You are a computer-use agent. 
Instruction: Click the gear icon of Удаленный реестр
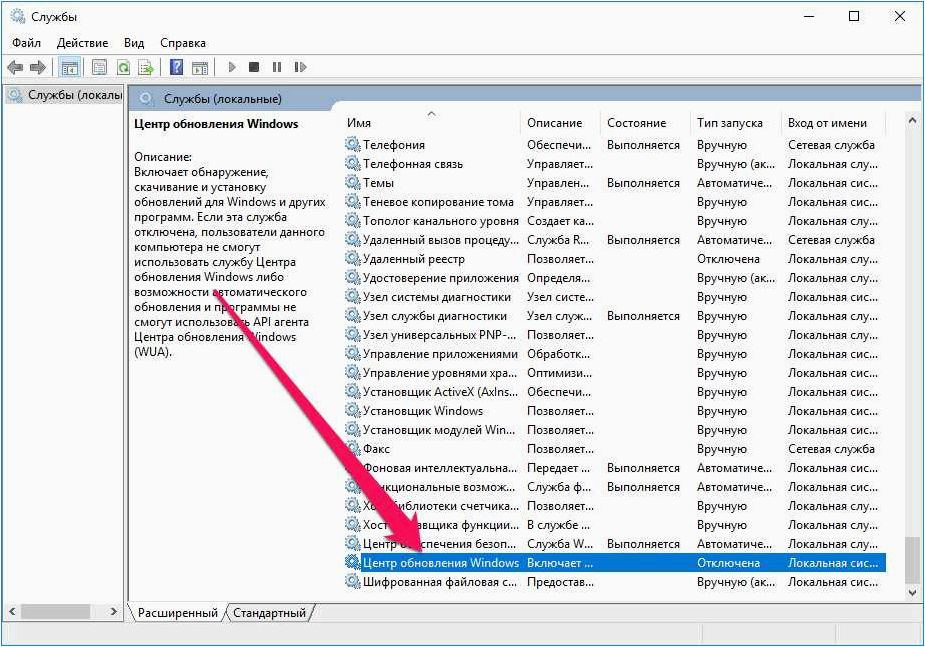pyautogui.click(x=353, y=259)
